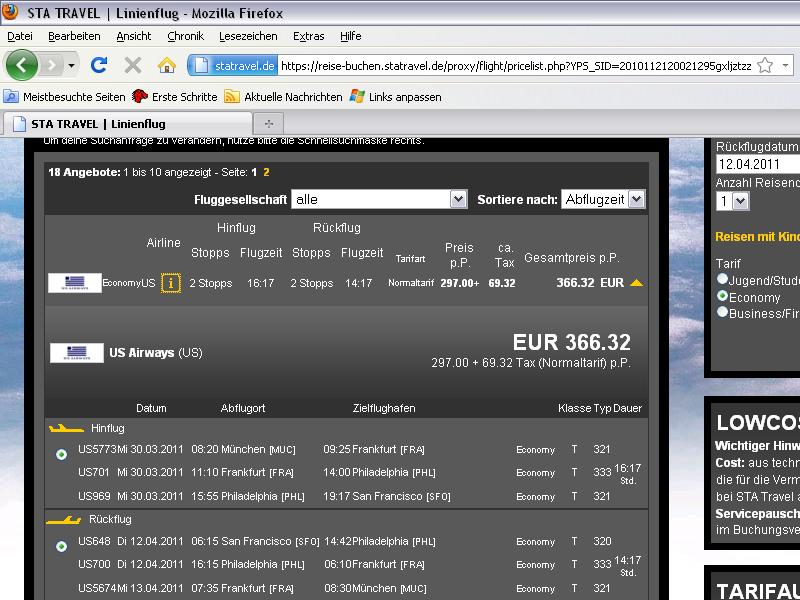The image size is (800, 600).
Task: Choose the Business/First tariff radio
Action: point(722,312)
